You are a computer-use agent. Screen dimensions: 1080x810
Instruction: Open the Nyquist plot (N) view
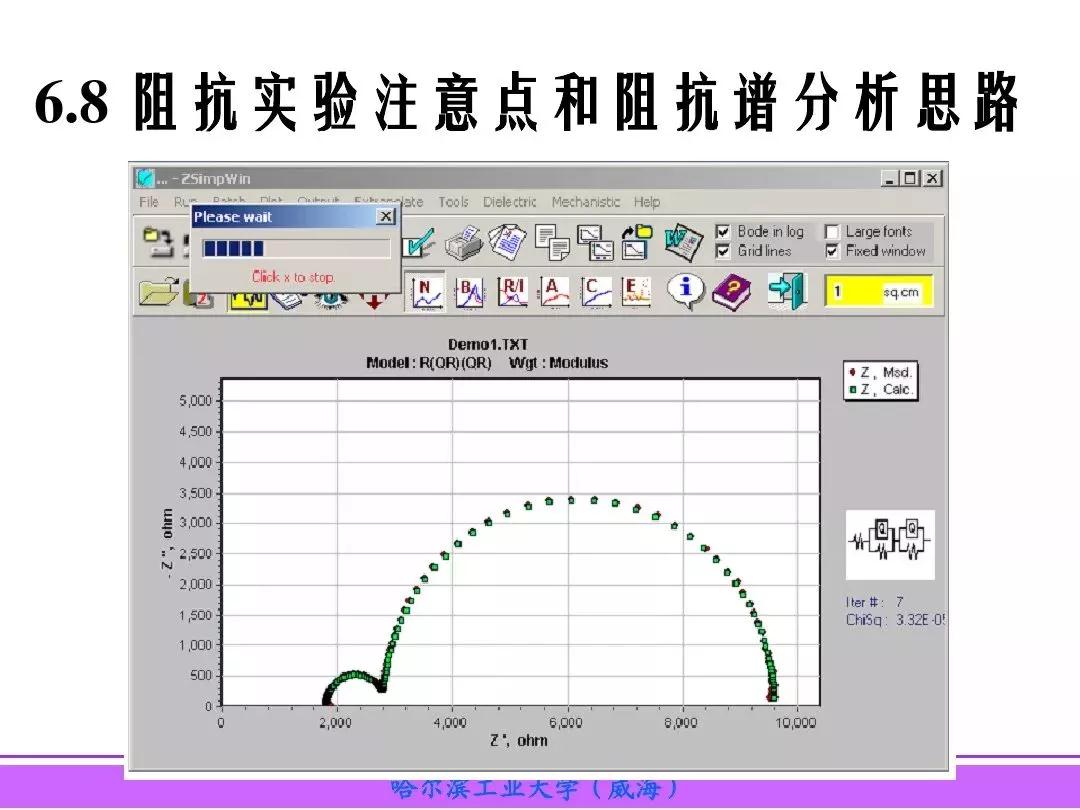428,291
